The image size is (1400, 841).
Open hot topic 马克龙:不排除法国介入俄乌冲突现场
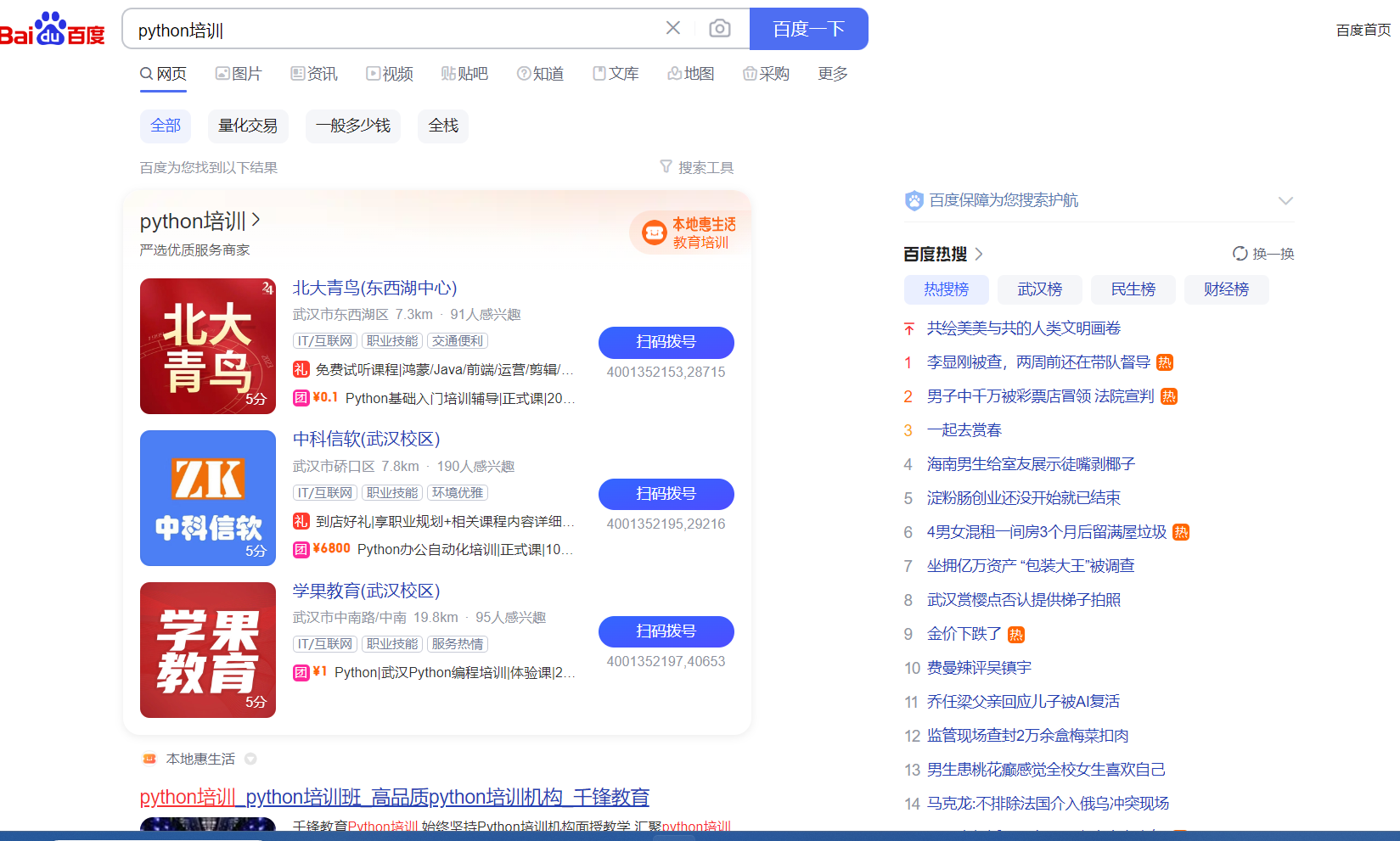click(x=1049, y=804)
